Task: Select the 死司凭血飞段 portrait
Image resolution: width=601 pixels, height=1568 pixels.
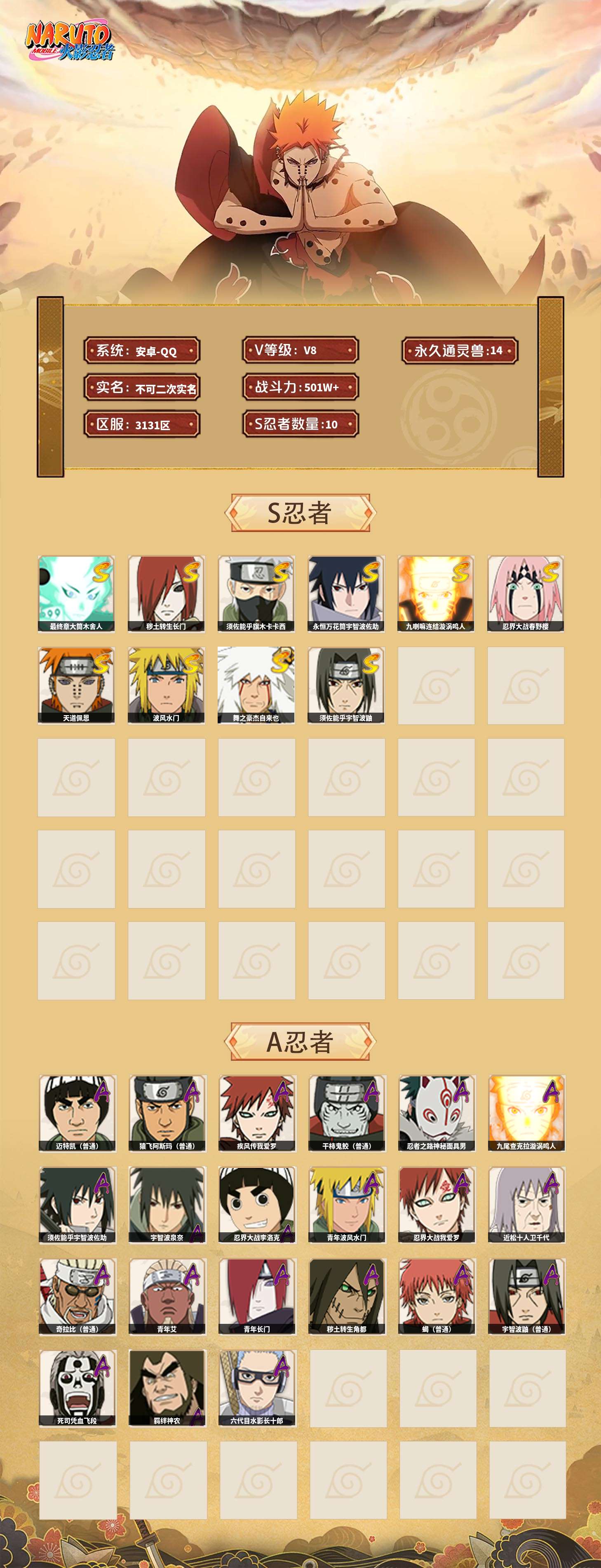Action: tap(77, 1388)
